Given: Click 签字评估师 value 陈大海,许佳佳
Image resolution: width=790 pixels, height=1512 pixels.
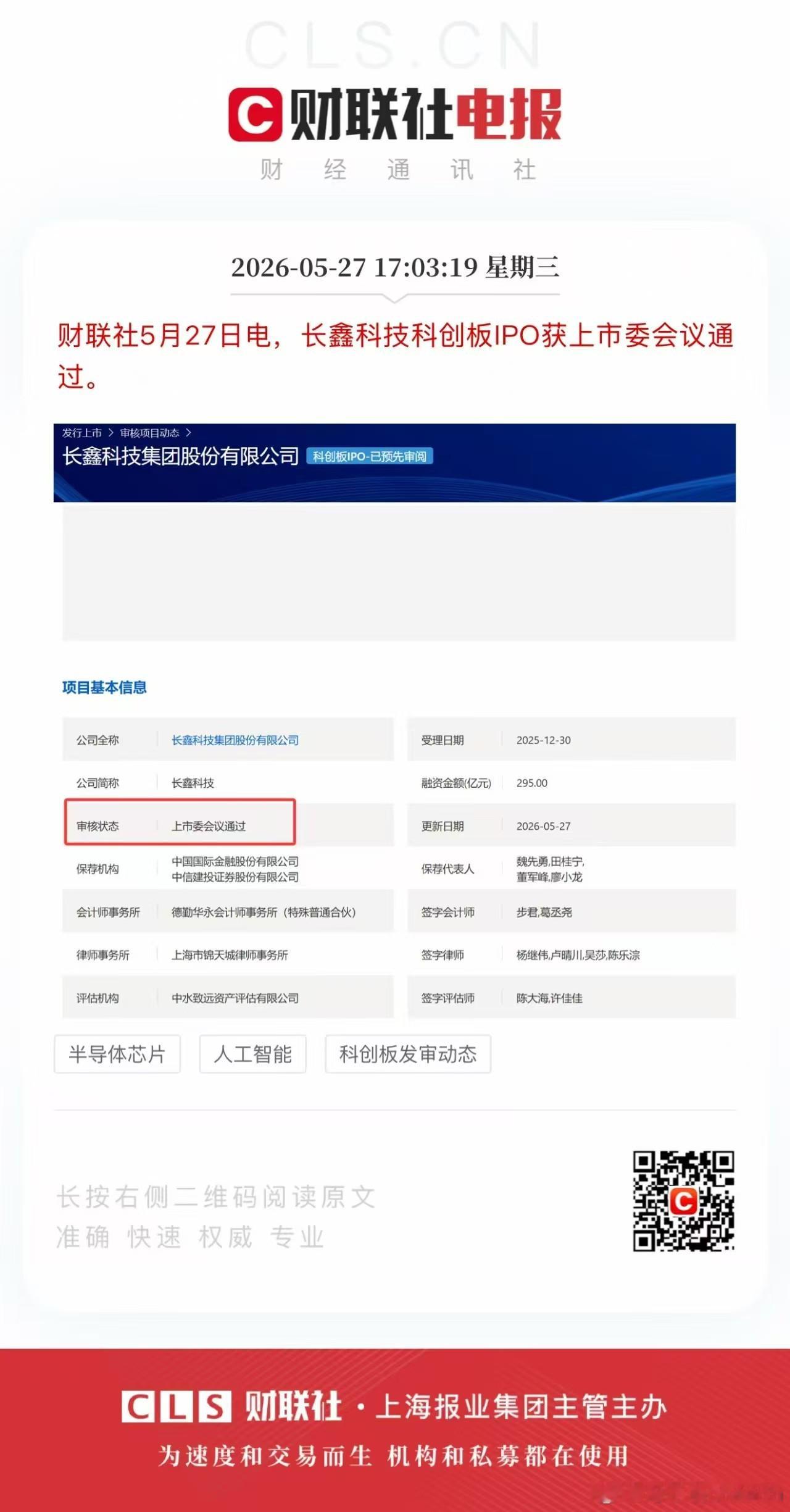Looking at the screenshot, I should (549, 998).
